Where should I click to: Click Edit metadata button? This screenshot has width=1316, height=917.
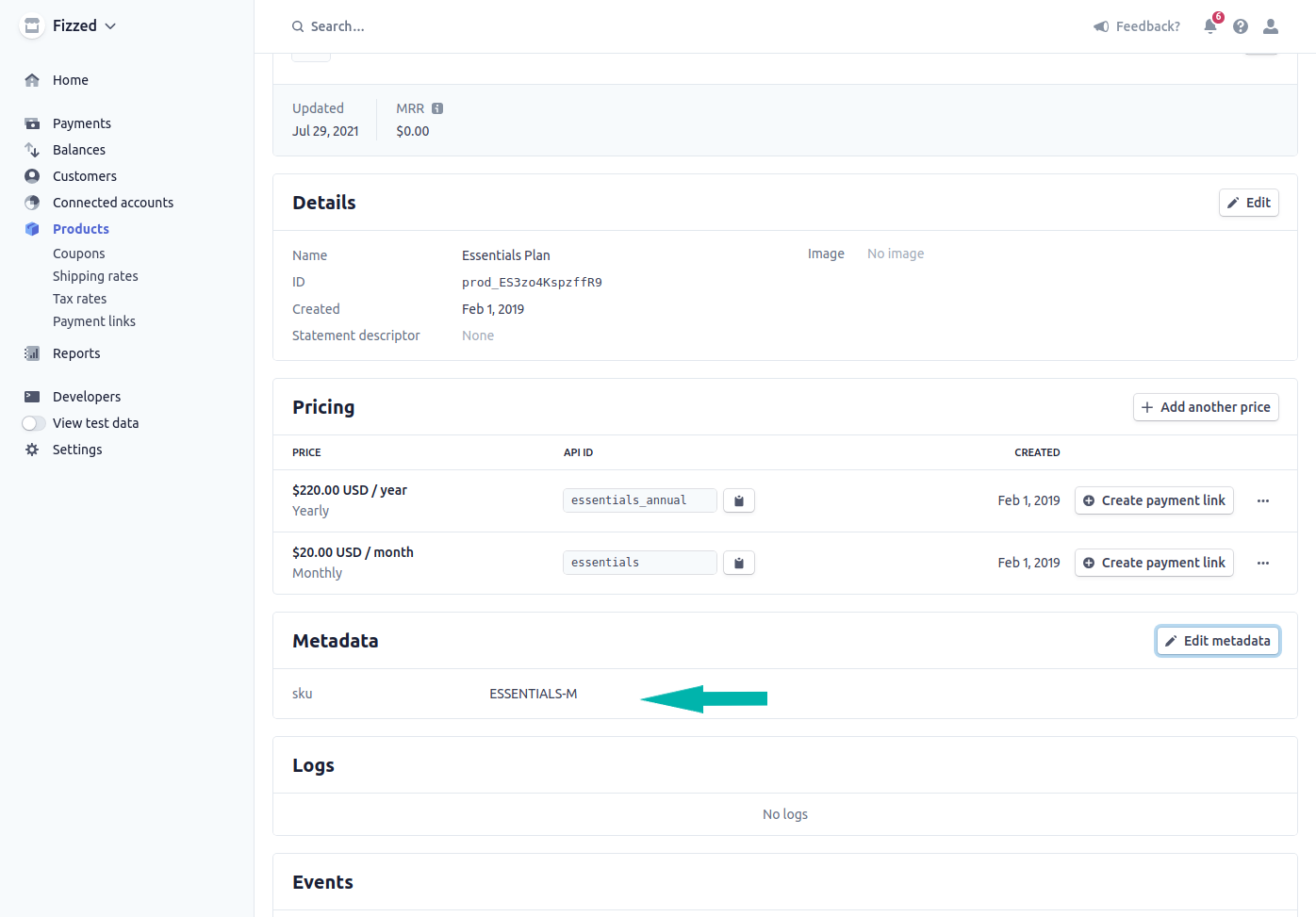(1217, 641)
